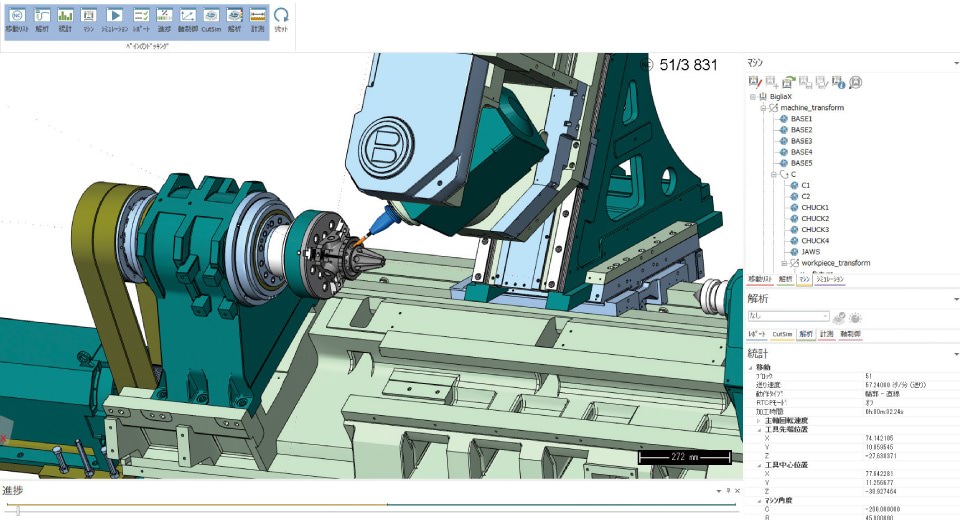960x520 pixels.
Task: Click the 軸制御 axis control icon
Action: pyautogui.click(x=187, y=16)
